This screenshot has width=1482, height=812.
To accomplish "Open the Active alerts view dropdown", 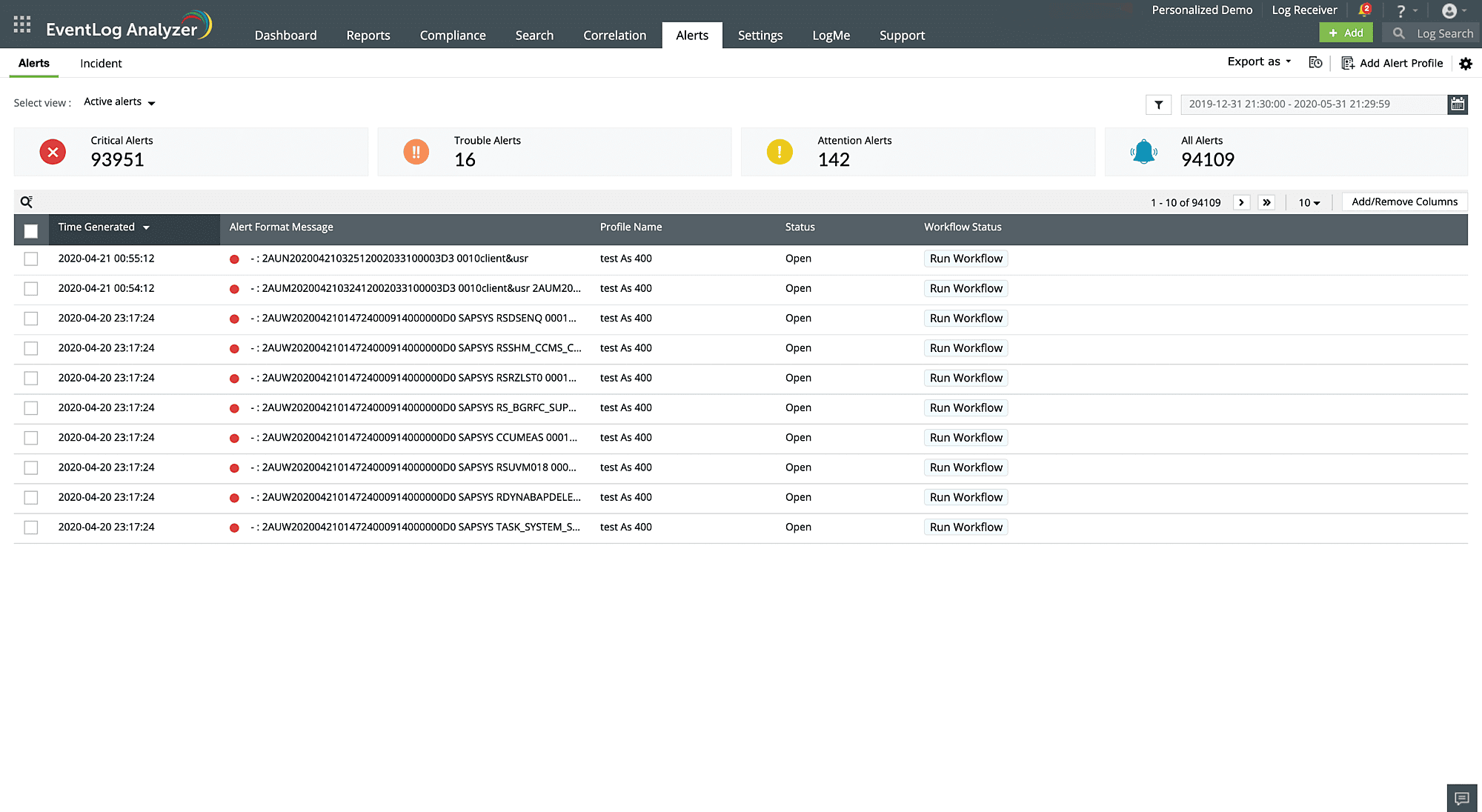I will point(118,101).
